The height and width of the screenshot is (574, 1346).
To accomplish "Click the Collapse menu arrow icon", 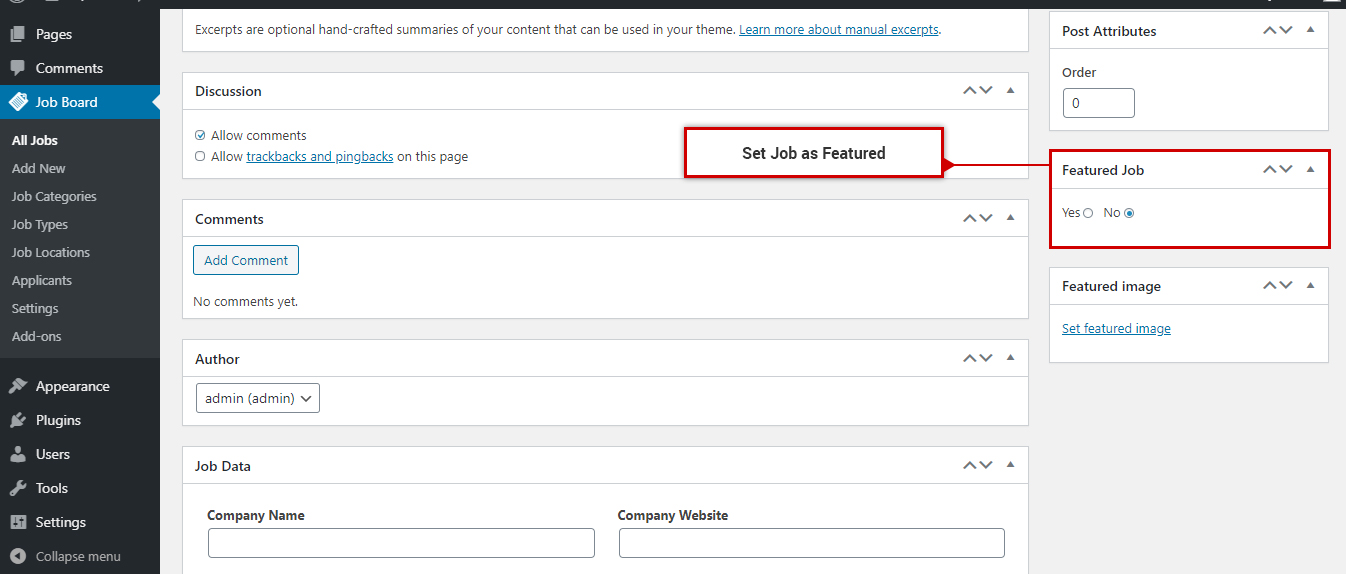I will tap(18, 556).
